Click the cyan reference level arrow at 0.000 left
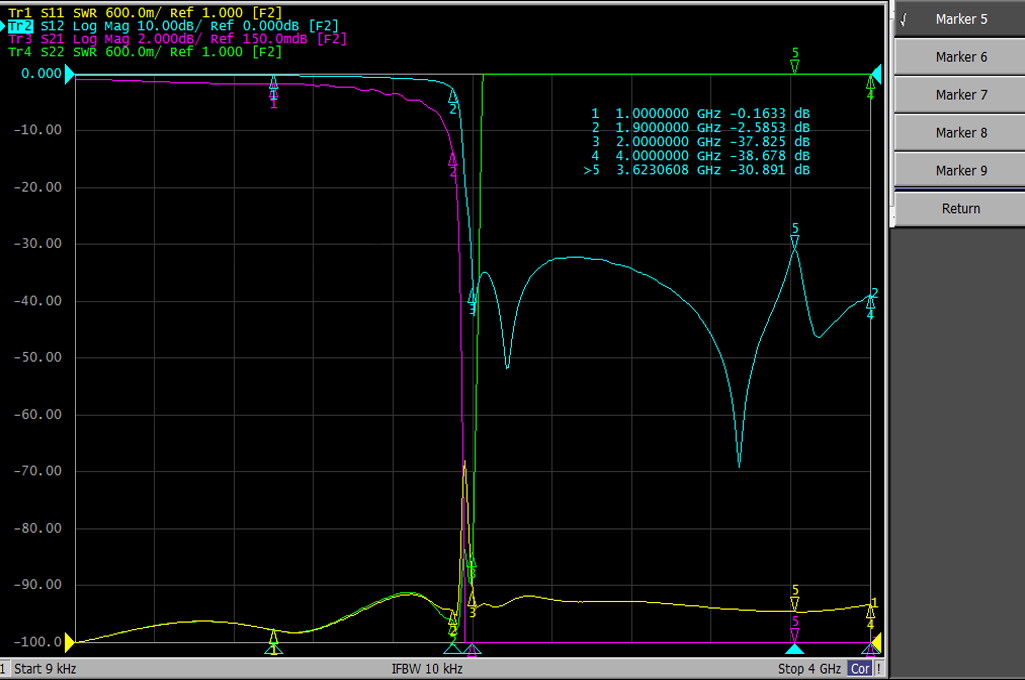This screenshot has width=1025, height=680. point(71,74)
